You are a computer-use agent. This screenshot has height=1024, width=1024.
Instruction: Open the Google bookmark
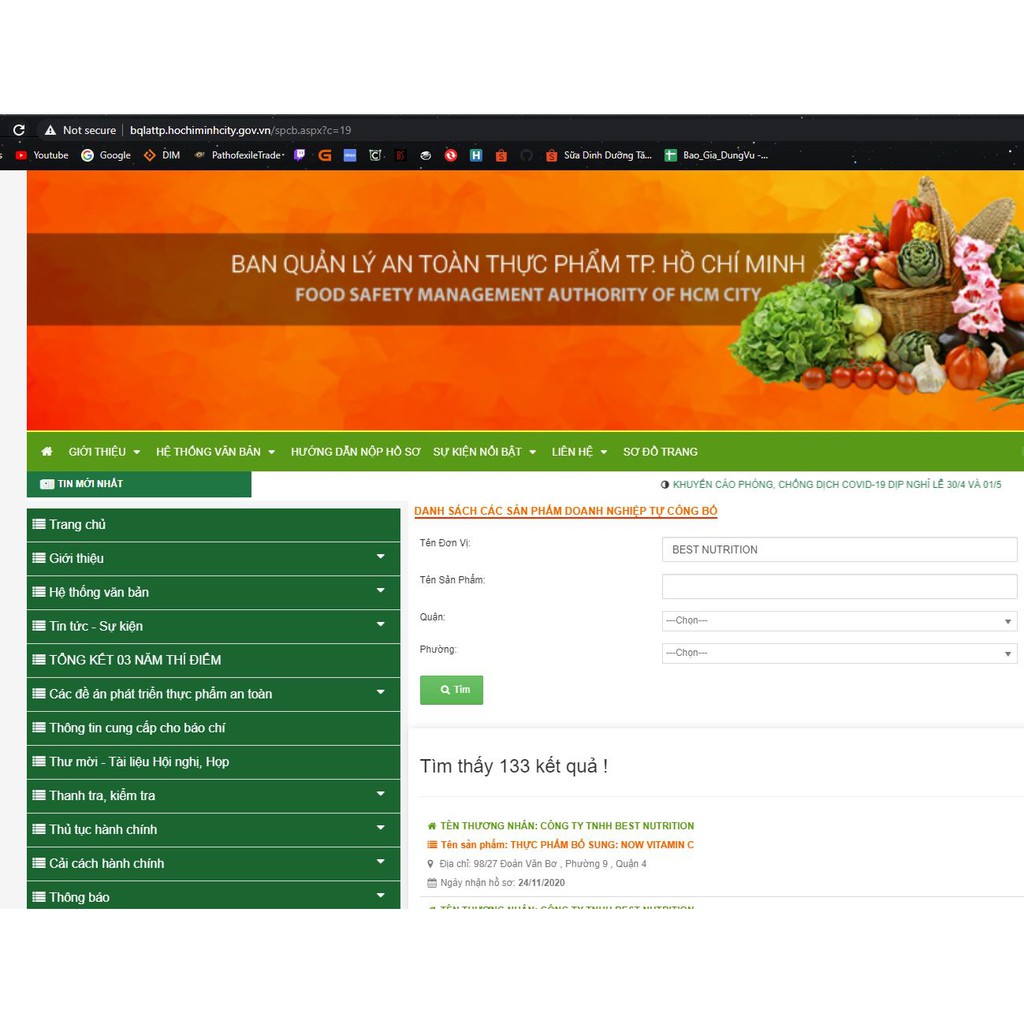tap(106, 155)
